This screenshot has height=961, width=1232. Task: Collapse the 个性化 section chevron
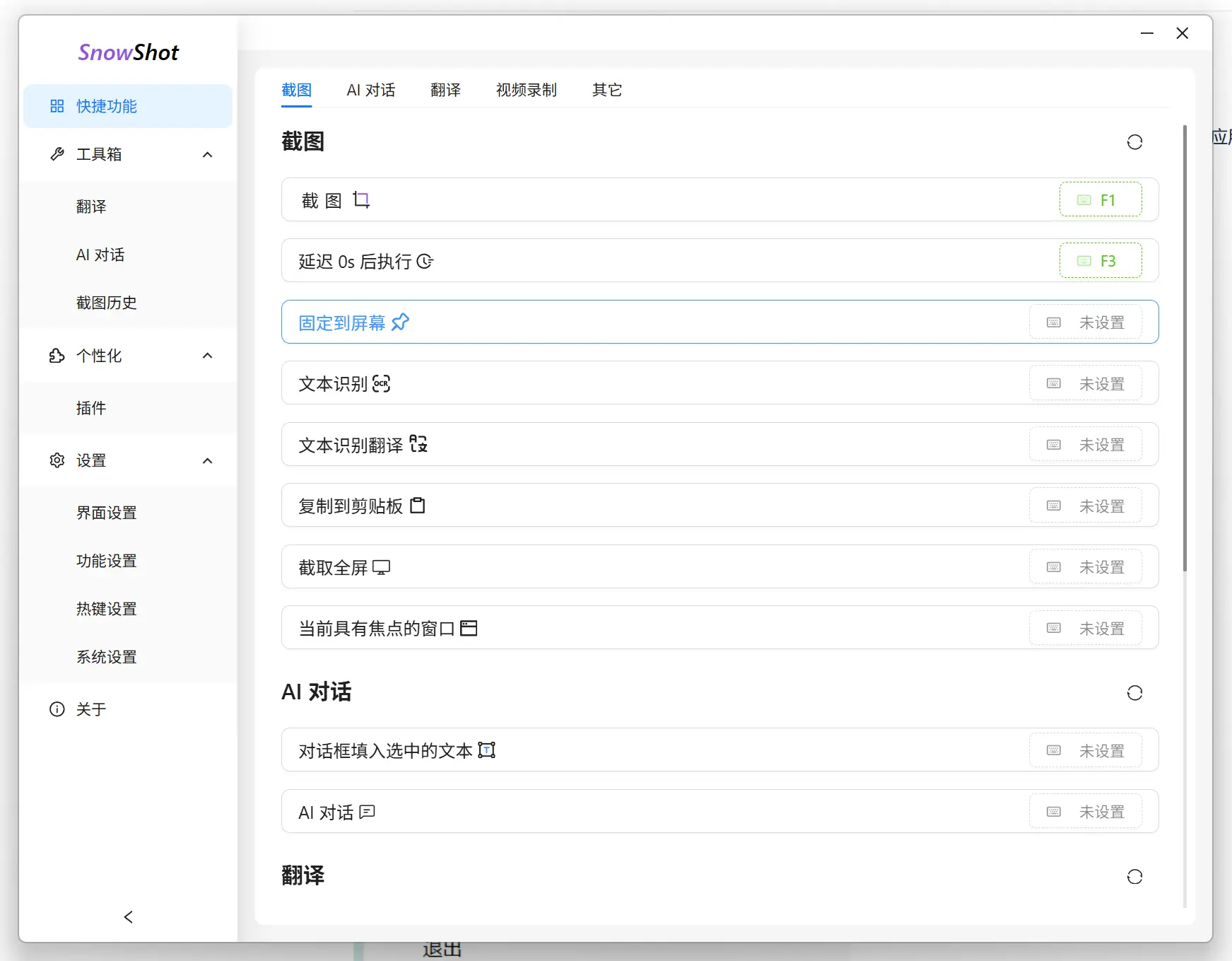point(207,356)
